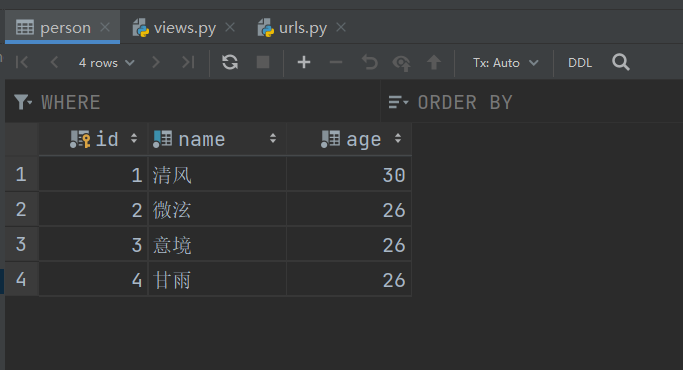The image size is (683, 370).
Task: Delete row with minus icon
Action: 336,62
